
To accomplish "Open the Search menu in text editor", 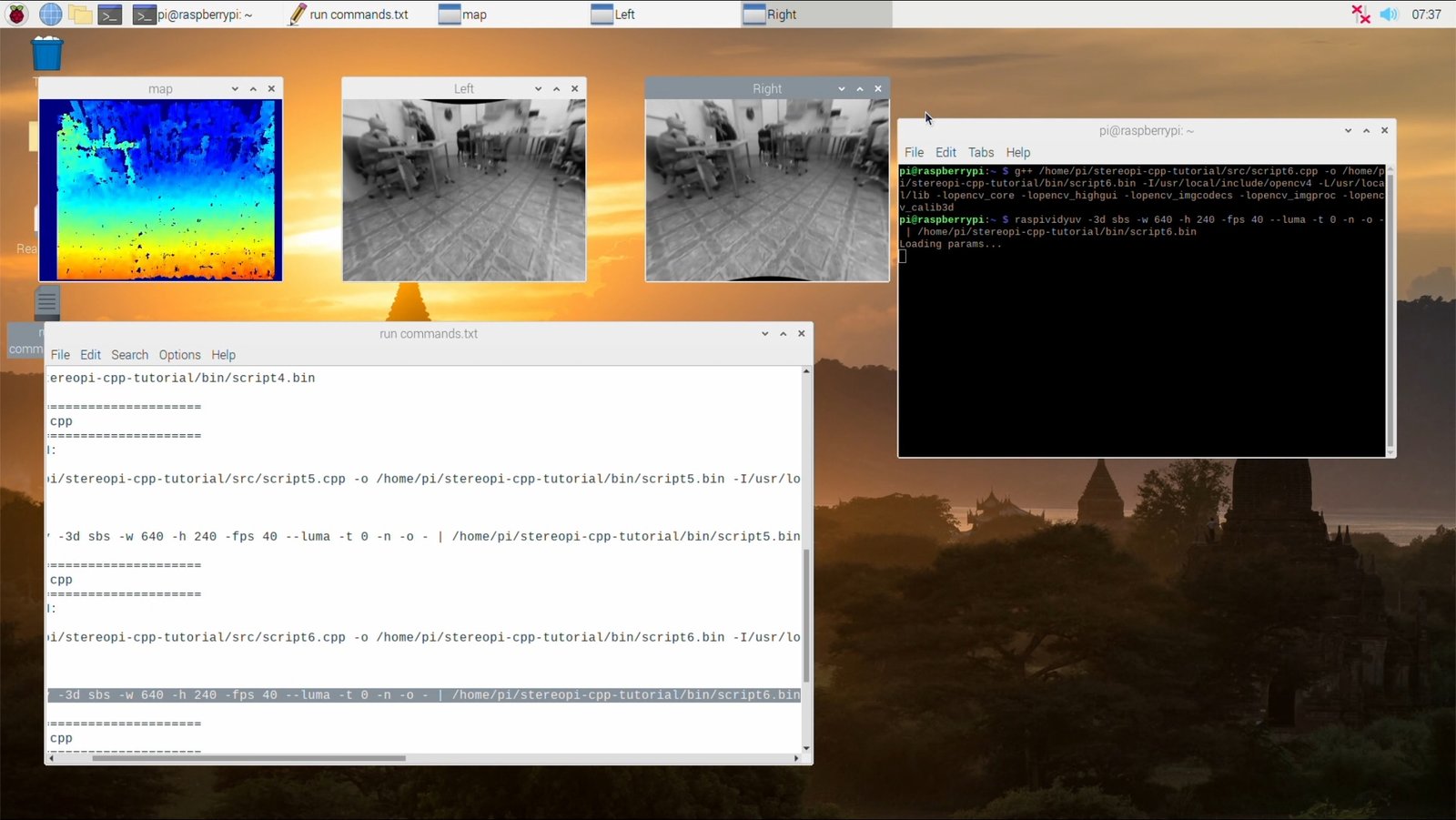I will point(129,355).
